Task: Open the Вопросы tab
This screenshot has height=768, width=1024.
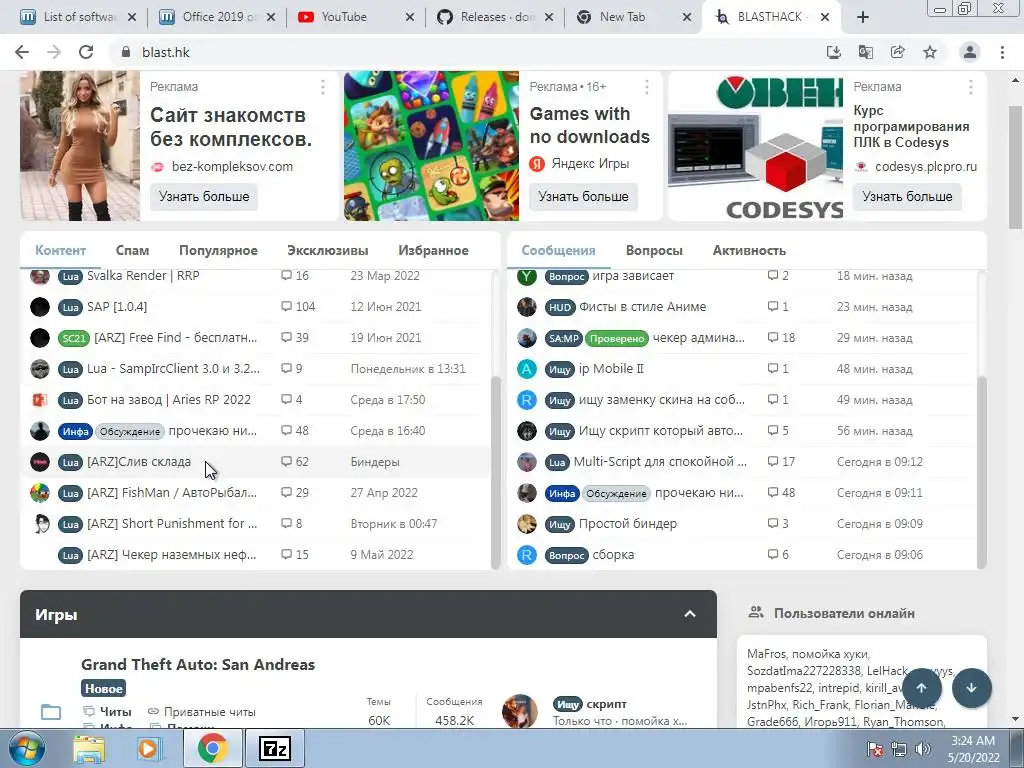Action: pyautogui.click(x=654, y=250)
